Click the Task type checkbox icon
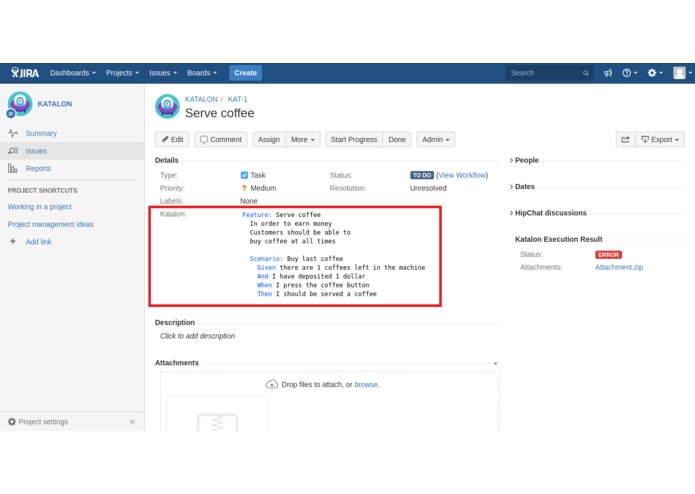Viewport: 695px width, 494px height. [x=244, y=175]
